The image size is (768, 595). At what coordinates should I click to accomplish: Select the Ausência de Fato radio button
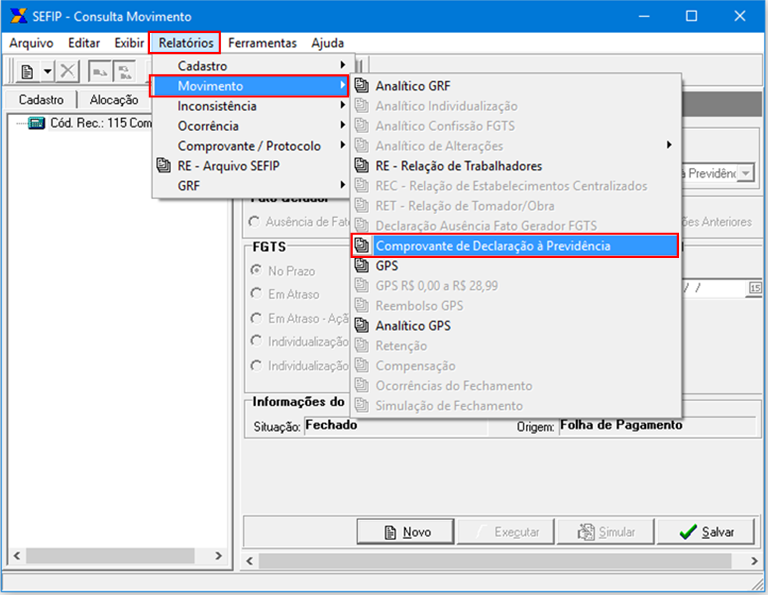click(254, 222)
